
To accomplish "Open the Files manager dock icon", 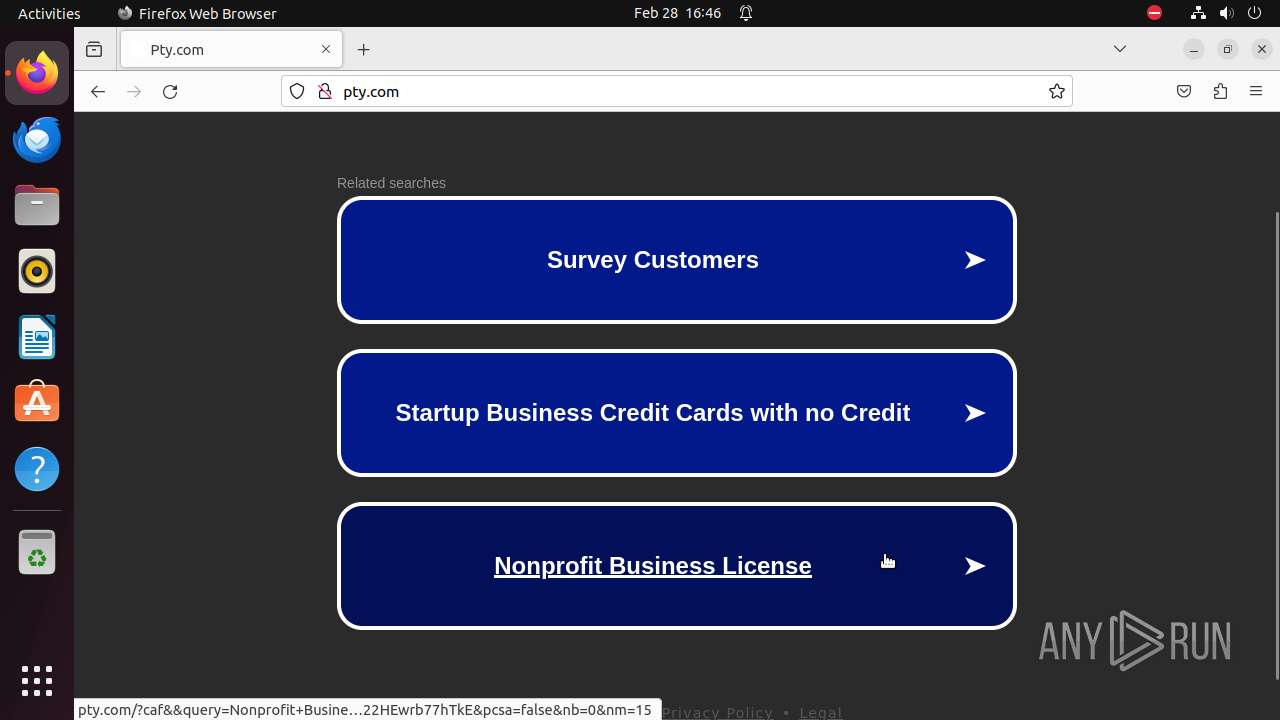I will [x=37, y=205].
